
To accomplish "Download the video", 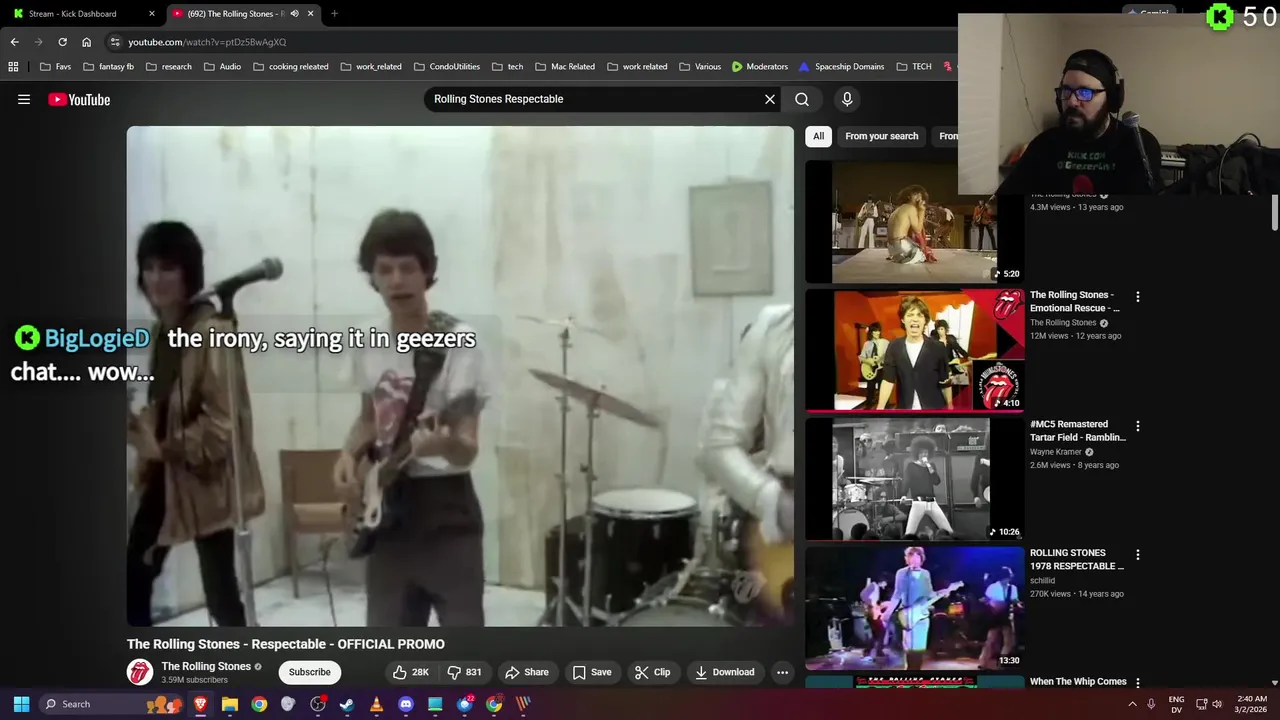I will coord(725,672).
